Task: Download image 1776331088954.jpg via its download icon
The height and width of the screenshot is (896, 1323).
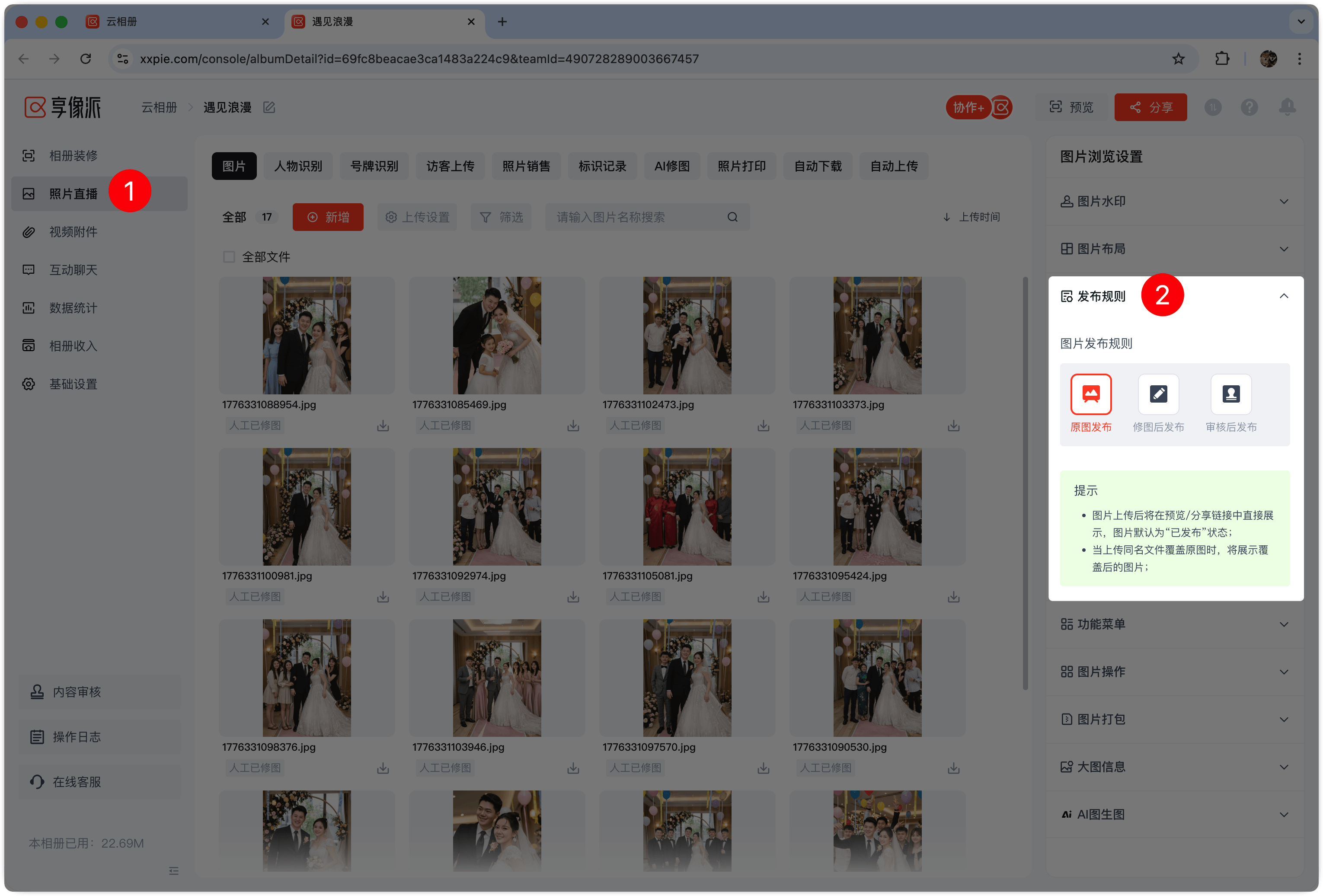Action: [383, 426]
